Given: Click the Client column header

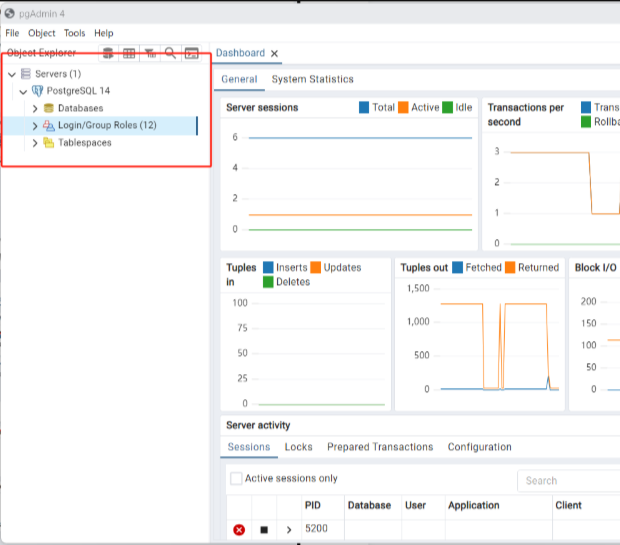Looking at the screenshot, I should [568, 505].
